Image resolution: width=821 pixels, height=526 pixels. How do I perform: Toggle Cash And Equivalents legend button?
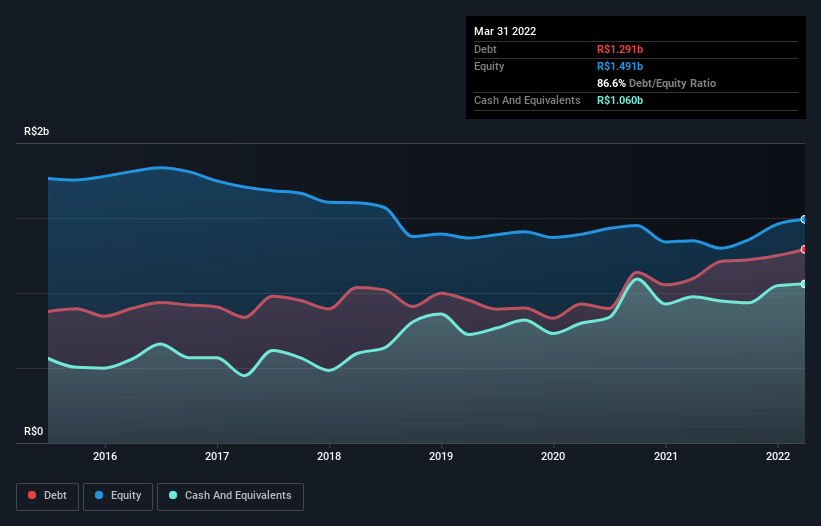point(230,496)
